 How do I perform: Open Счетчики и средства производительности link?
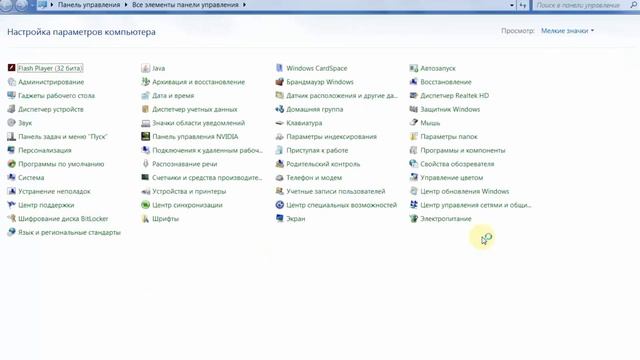(207, 178)
